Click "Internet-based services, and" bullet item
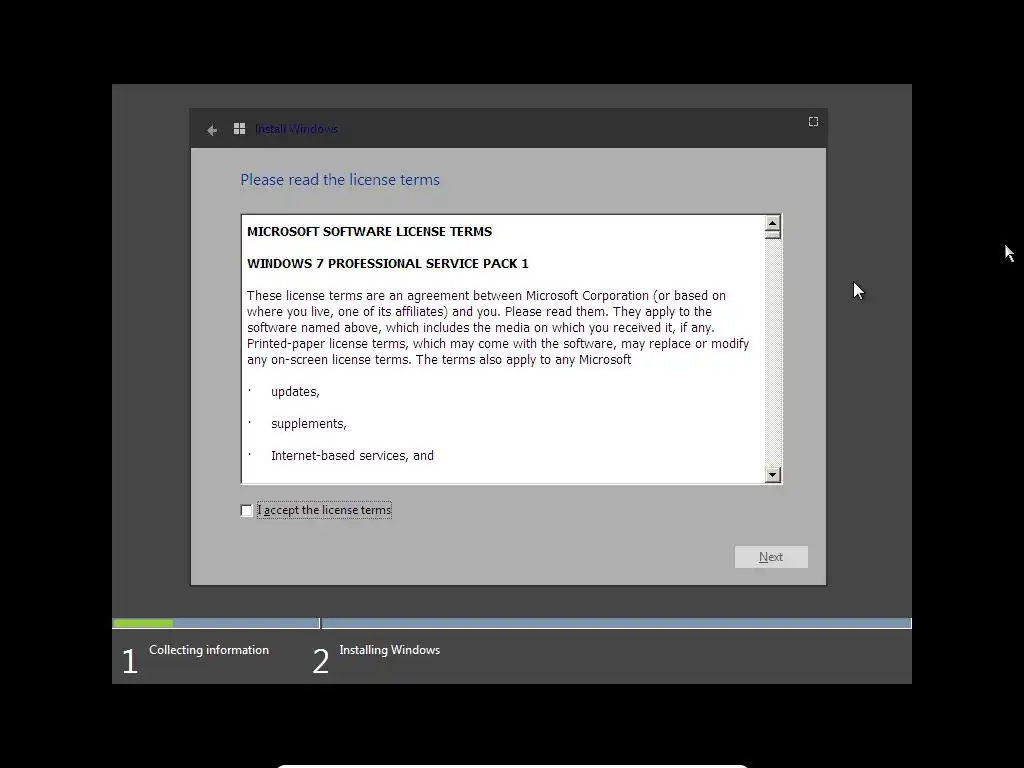Screen dimensions: 1024x768 (352, 455)
